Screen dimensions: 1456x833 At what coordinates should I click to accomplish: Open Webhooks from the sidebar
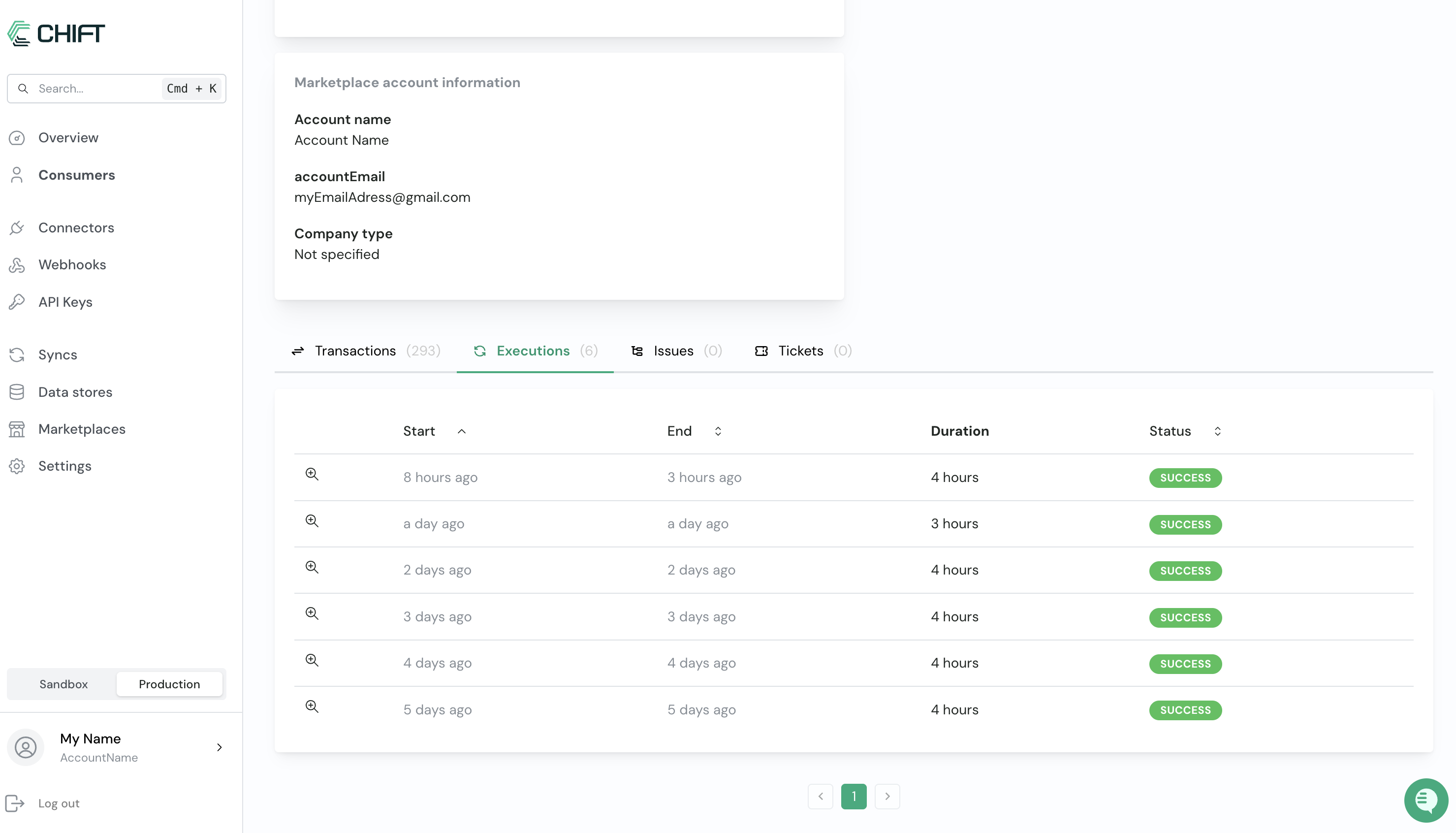(x=72, y=265)
